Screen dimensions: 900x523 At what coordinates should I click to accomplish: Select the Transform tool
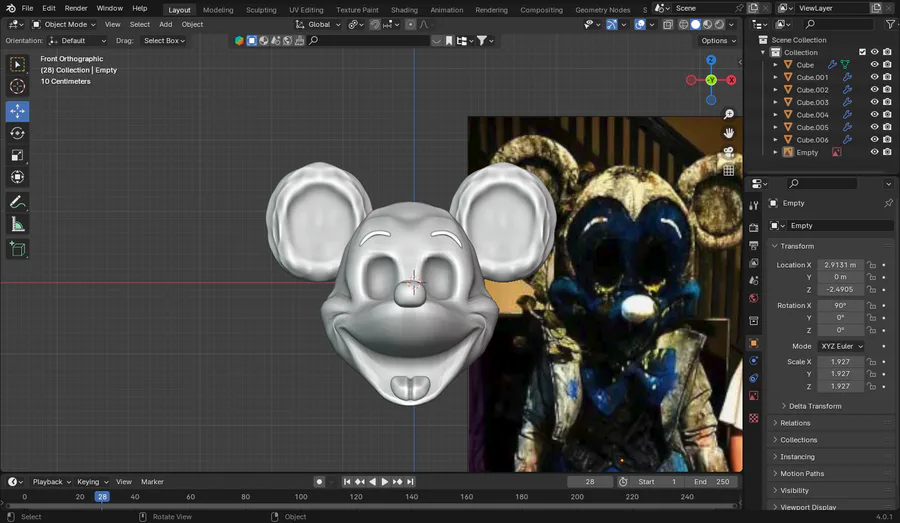pos(17,177)
